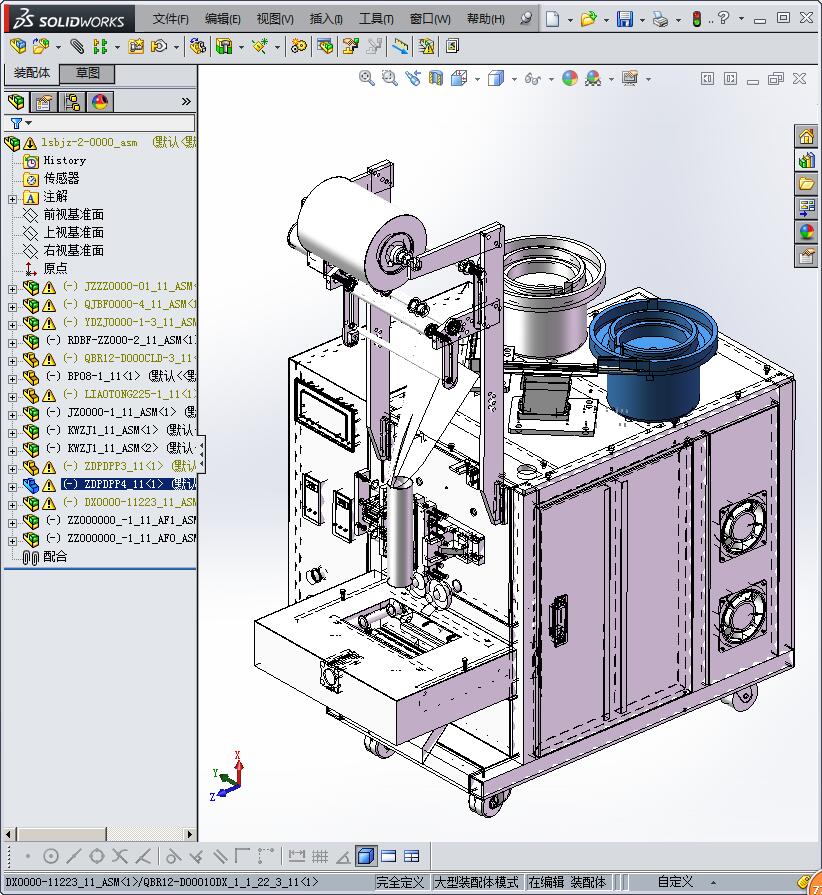
Task: Click the Smart Fasteners icon
Action: [136, 46]
